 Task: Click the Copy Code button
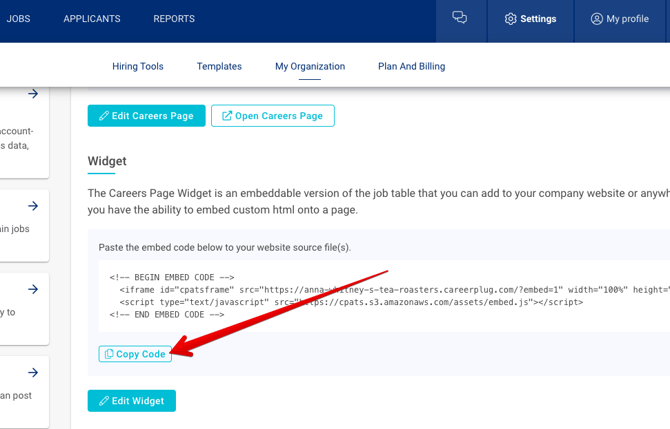135,354
